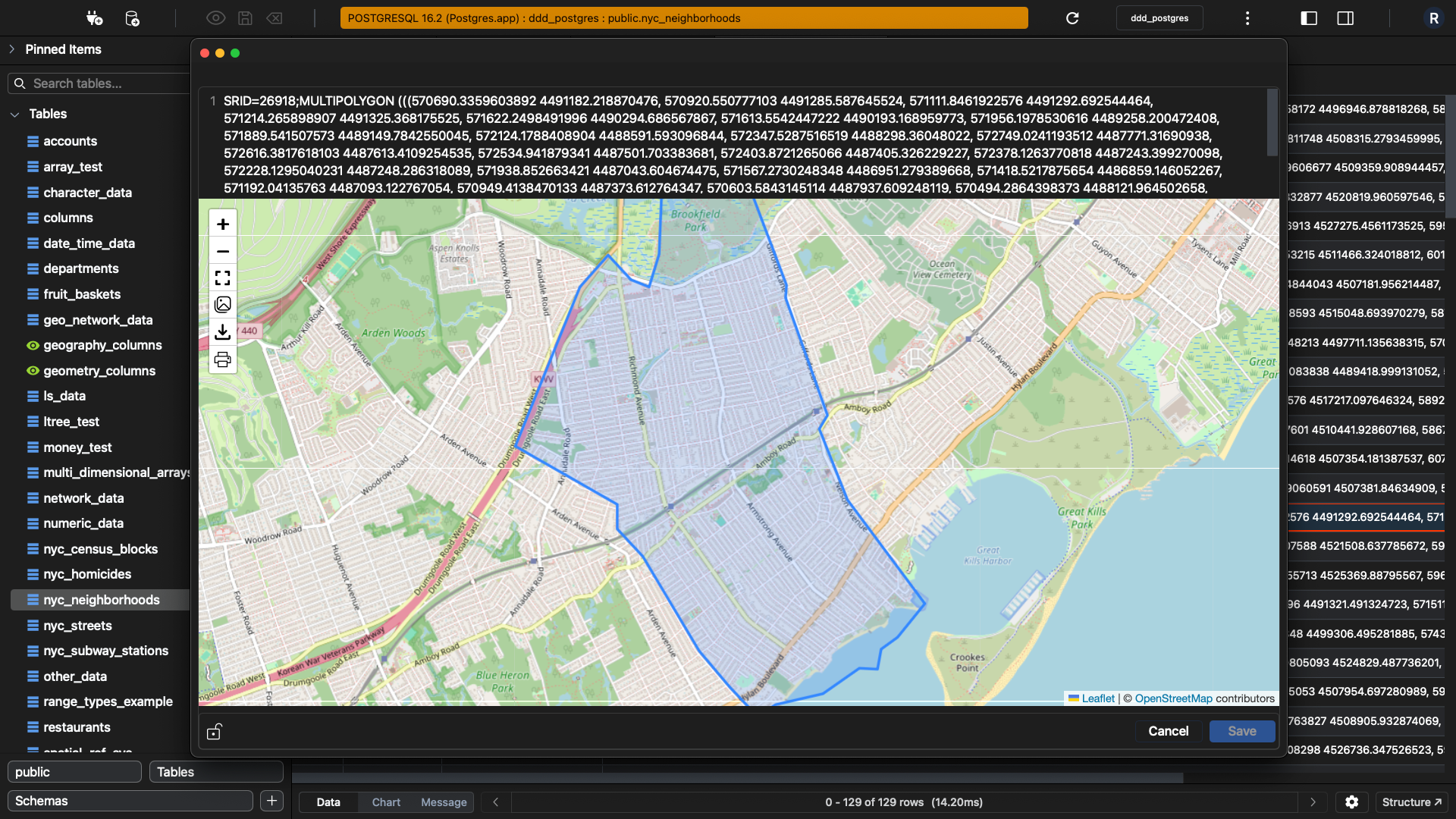The height and width of the screenshot is (819, 1456).
Task: Click row count text '0 - 129 of 129 rows'
Action: coord(874,802)
